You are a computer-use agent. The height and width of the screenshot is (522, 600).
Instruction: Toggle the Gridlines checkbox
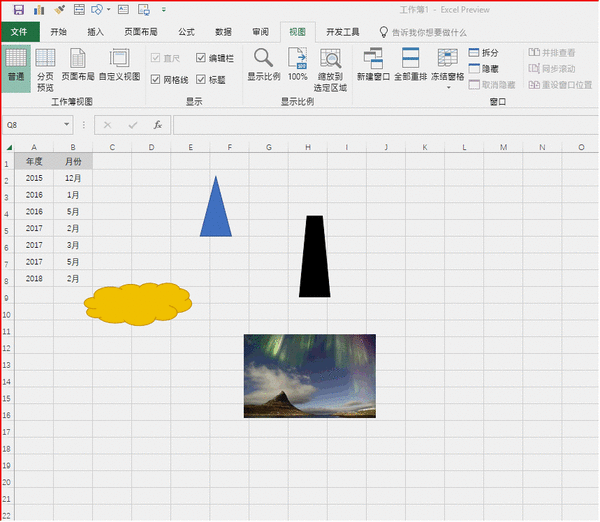coord(155,79)
